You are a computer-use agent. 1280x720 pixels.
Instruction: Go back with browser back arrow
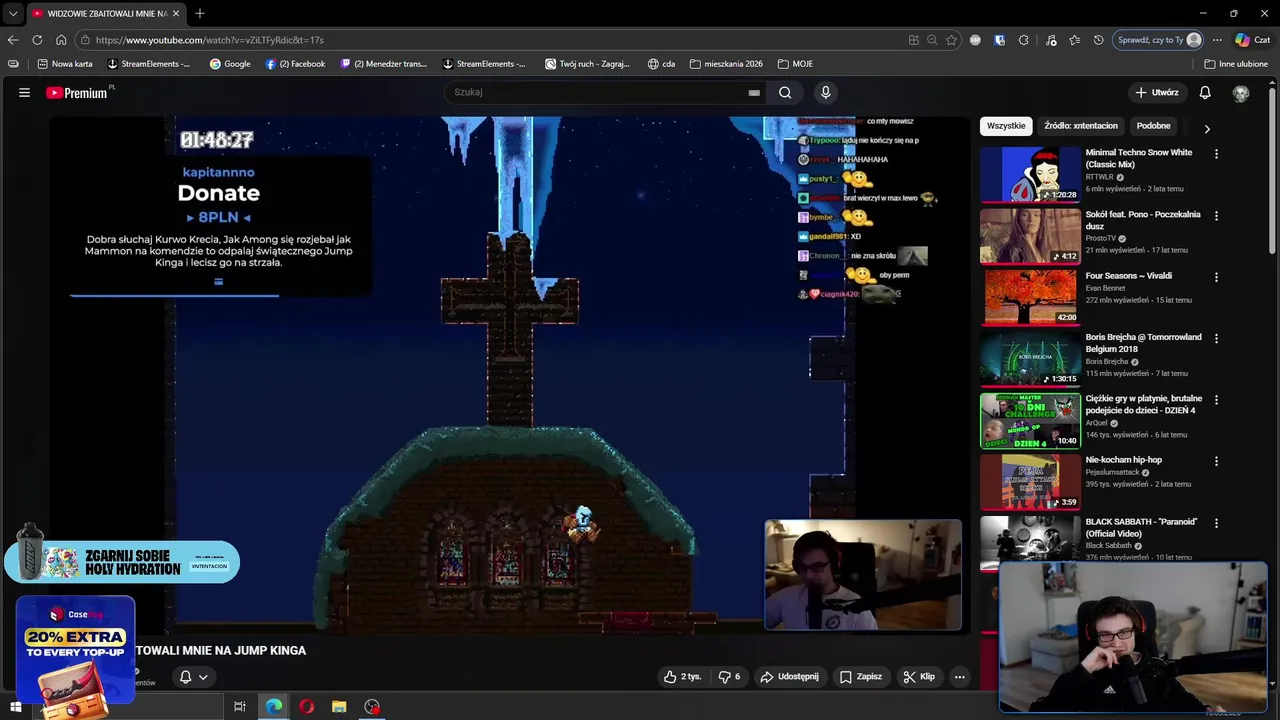(x=13, y=40)
